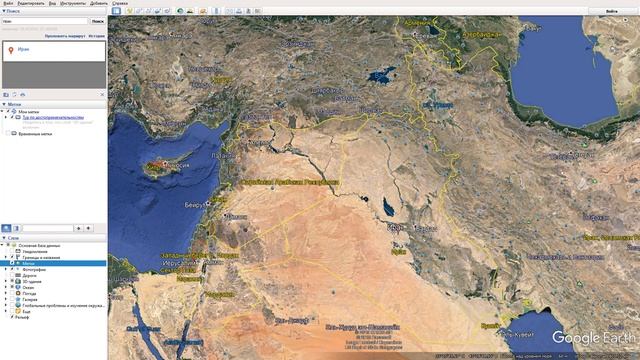640x360 pixels.
Task: Toggle sunlight across the landscape icon
Action: click(190, 11)
